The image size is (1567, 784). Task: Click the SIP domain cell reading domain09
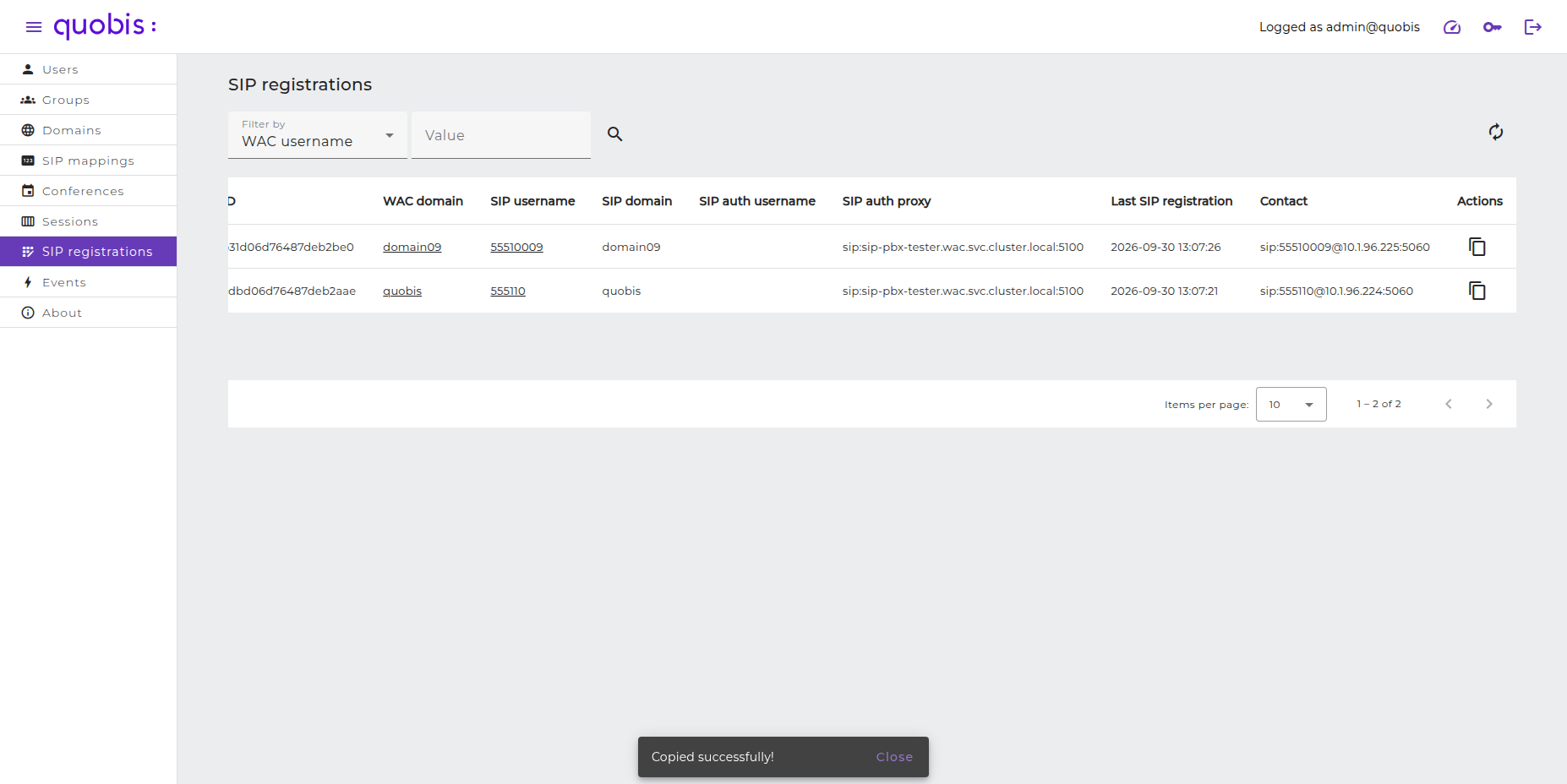click(631, 247)
